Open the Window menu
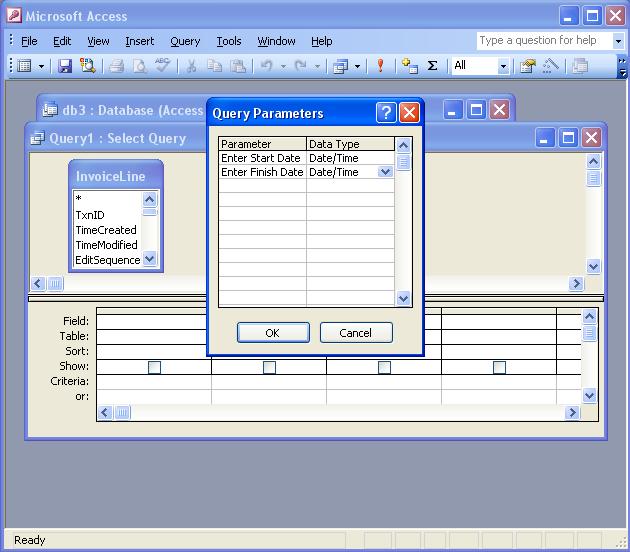The image size is (630, 552). [276, 41]
